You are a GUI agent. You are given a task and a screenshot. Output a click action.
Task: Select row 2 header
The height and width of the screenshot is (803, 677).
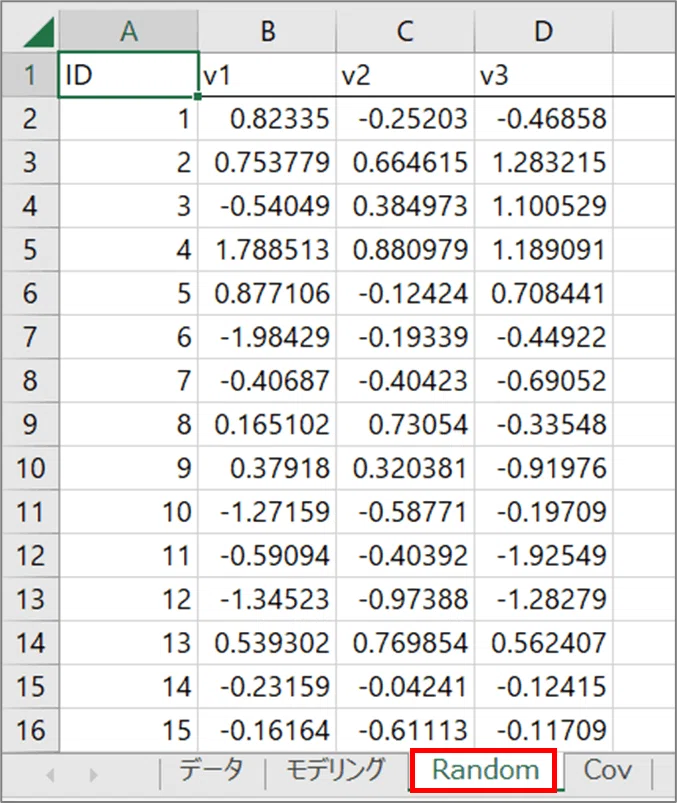pyautogui.click(x=31, y=119)
